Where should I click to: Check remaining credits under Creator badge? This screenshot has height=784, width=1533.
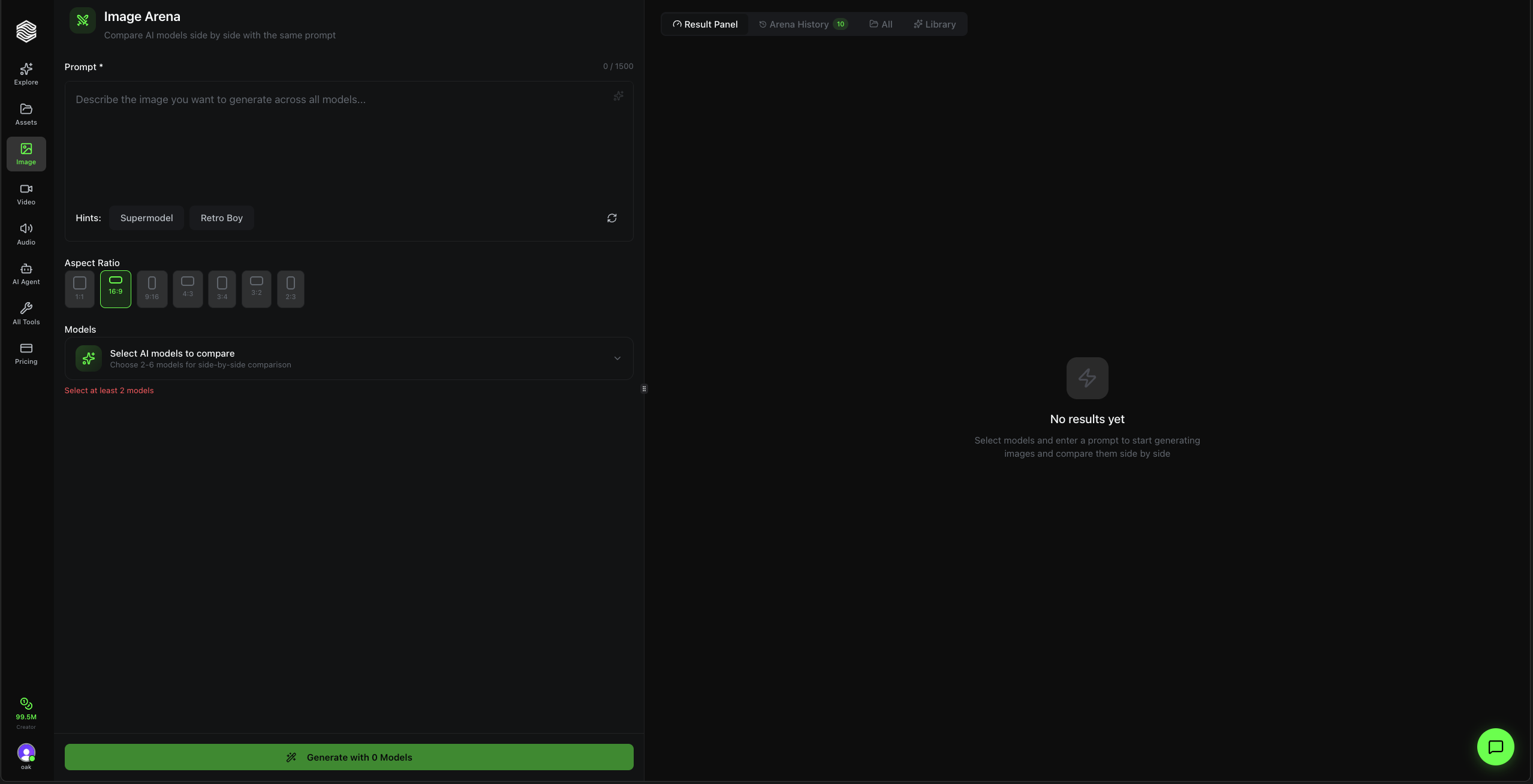26,712
